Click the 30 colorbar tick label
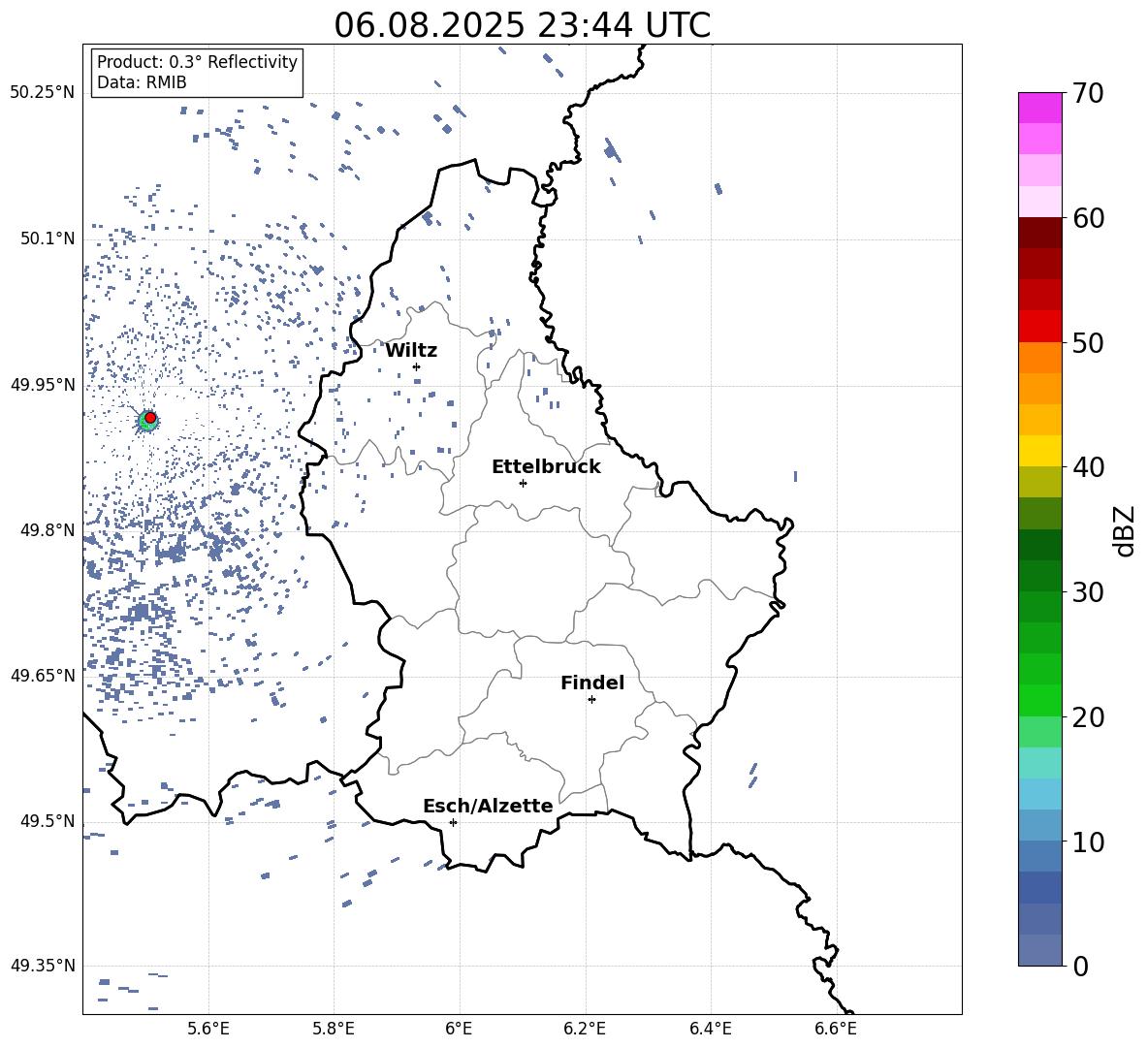The image size is (1148, 1048). 1088,592
